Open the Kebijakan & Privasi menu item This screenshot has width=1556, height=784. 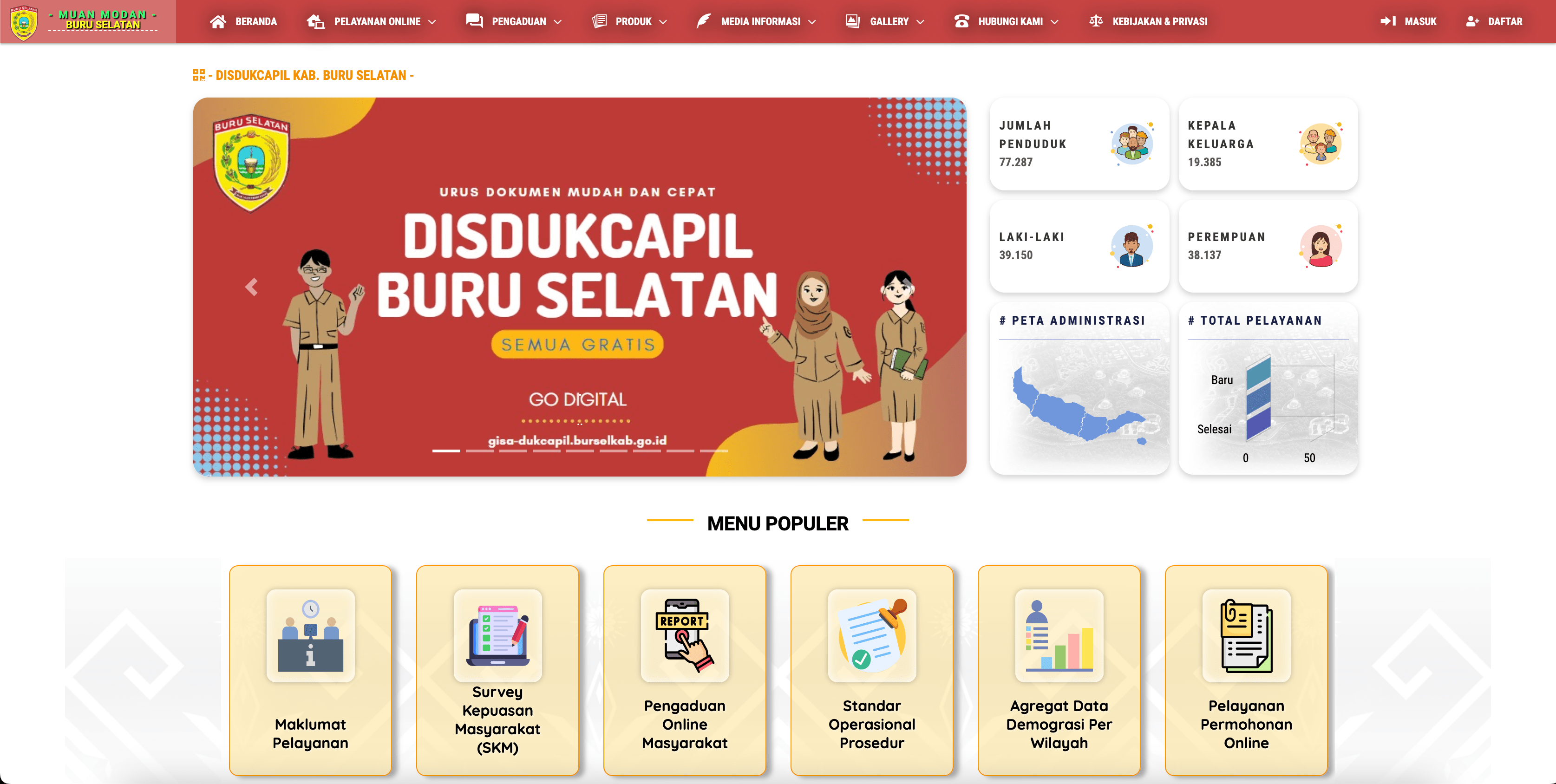pyautogui.click(x=1148, y=22)
